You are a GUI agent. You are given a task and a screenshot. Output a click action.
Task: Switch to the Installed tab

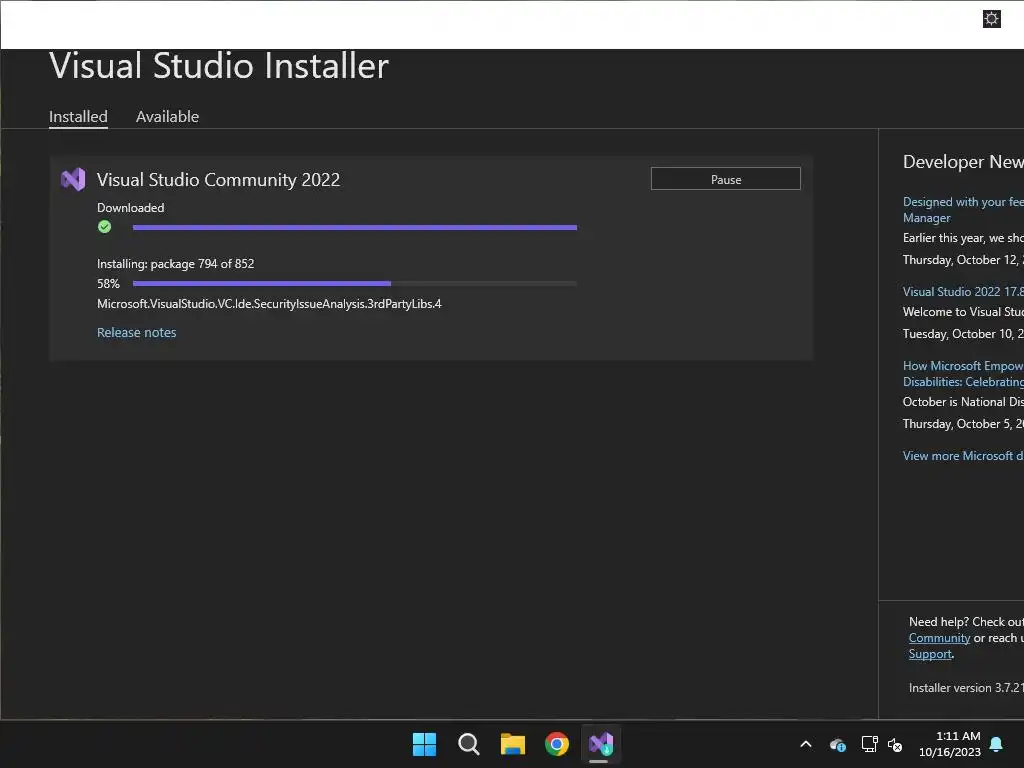point(78,117)
